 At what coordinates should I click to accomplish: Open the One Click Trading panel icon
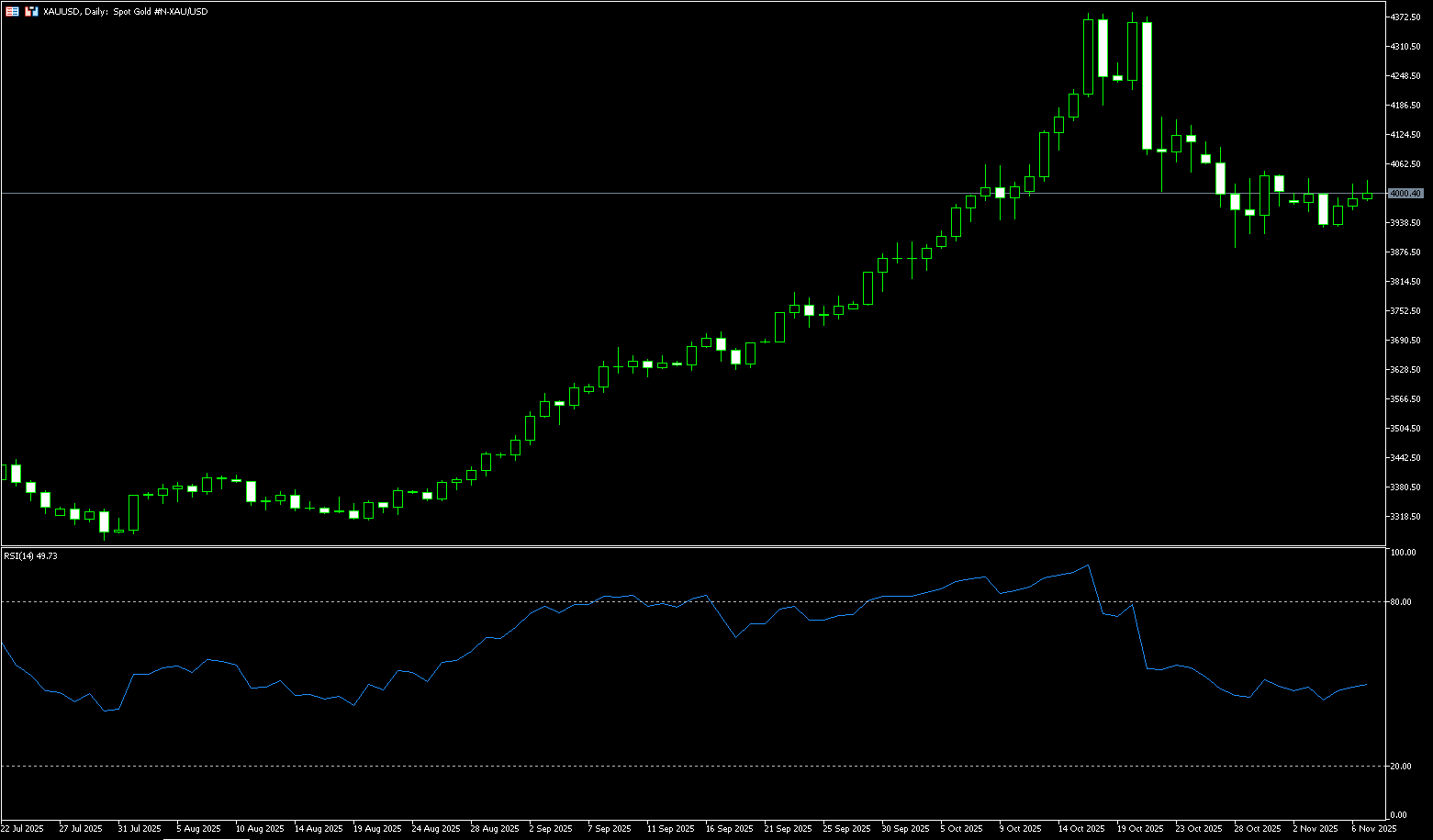12,12
